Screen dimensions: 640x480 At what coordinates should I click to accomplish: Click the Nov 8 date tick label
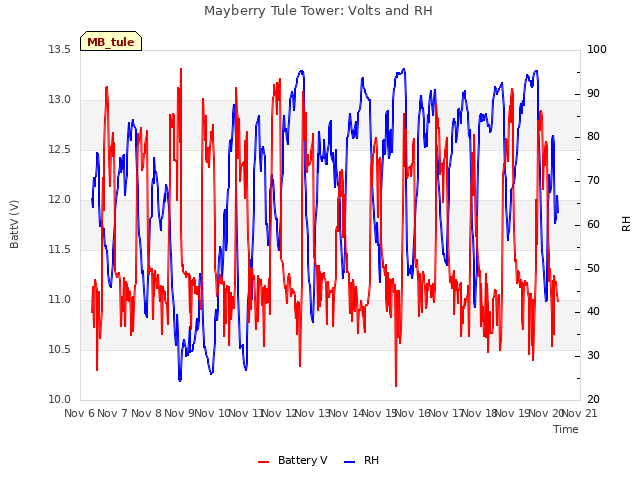coord(146,413)
